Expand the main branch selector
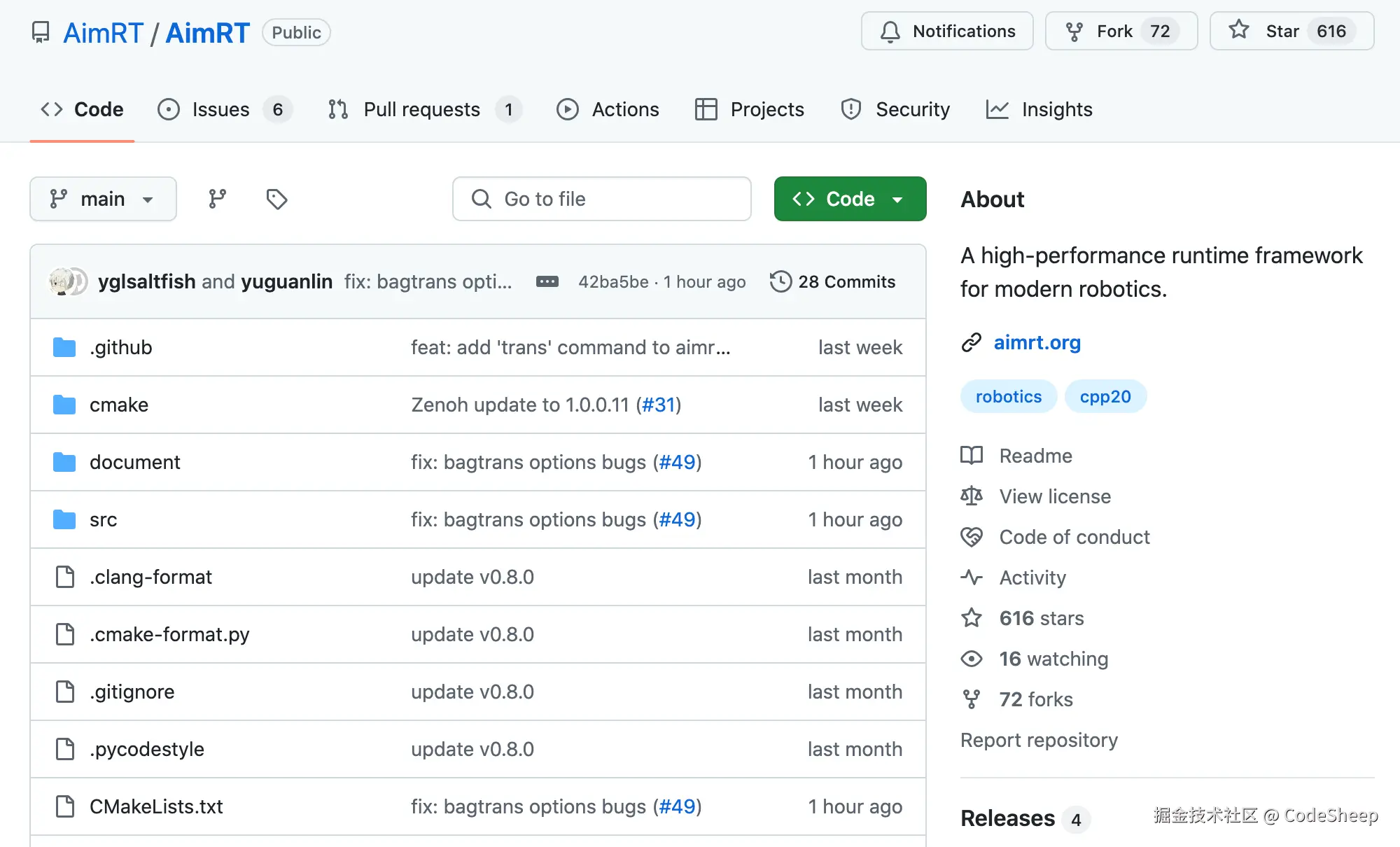1400x847 pixels. [103, 199]
